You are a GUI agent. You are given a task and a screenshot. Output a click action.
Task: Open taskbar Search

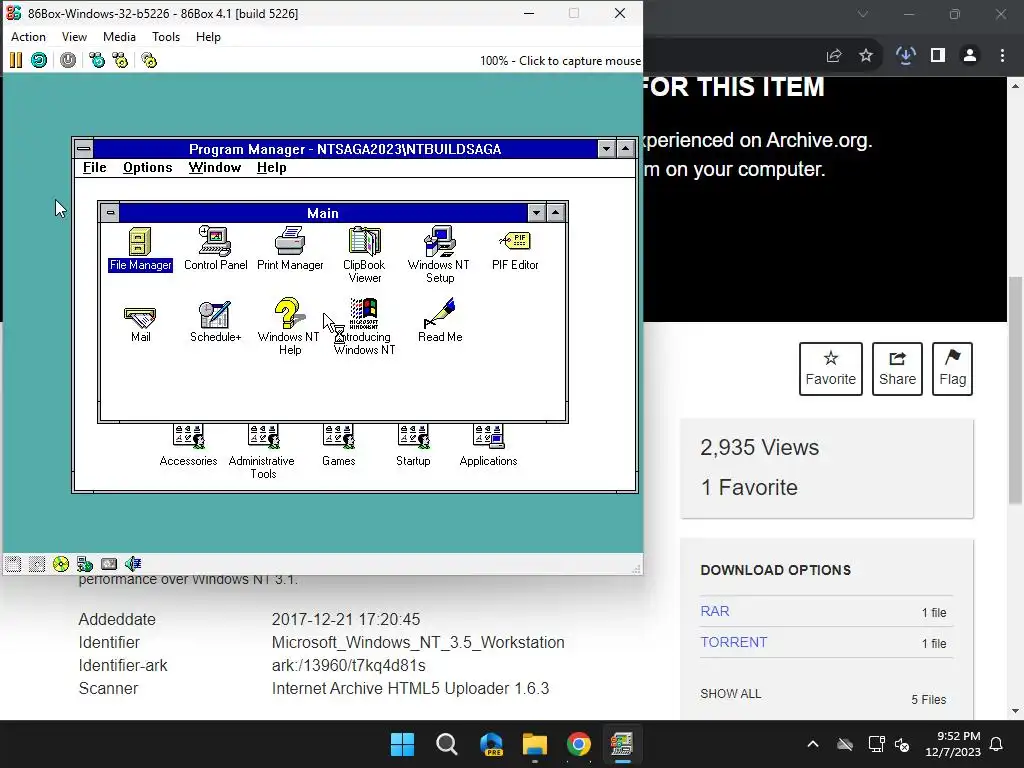[x=447, y=744]
